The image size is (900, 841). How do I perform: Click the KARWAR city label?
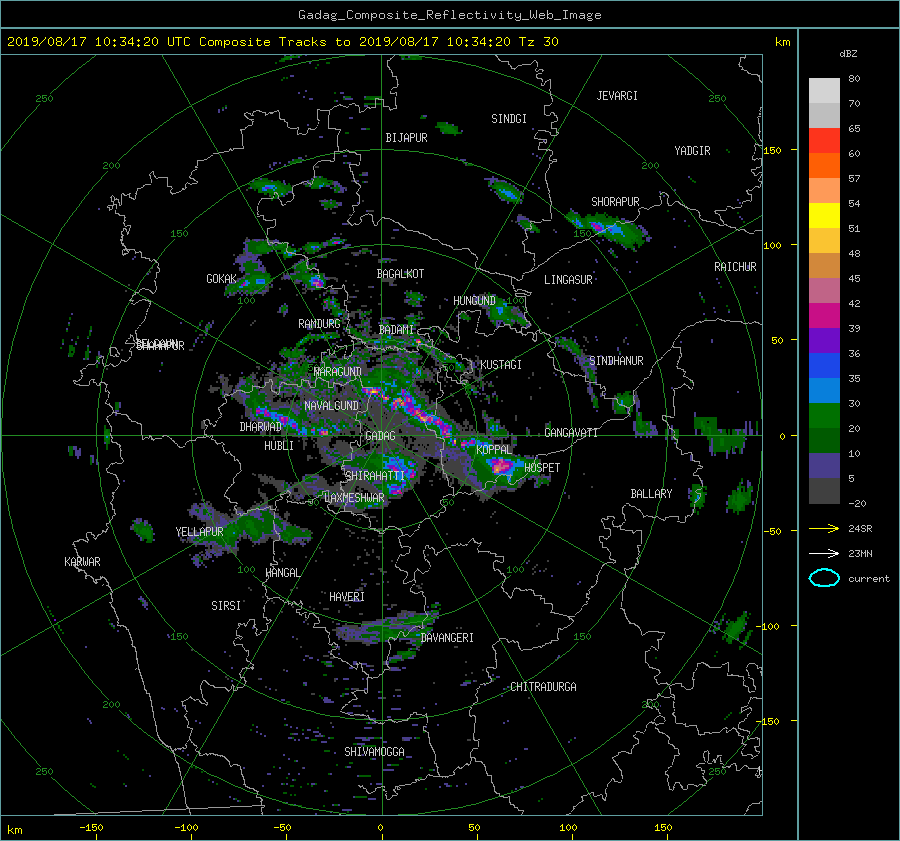click(x=82, y=561)
